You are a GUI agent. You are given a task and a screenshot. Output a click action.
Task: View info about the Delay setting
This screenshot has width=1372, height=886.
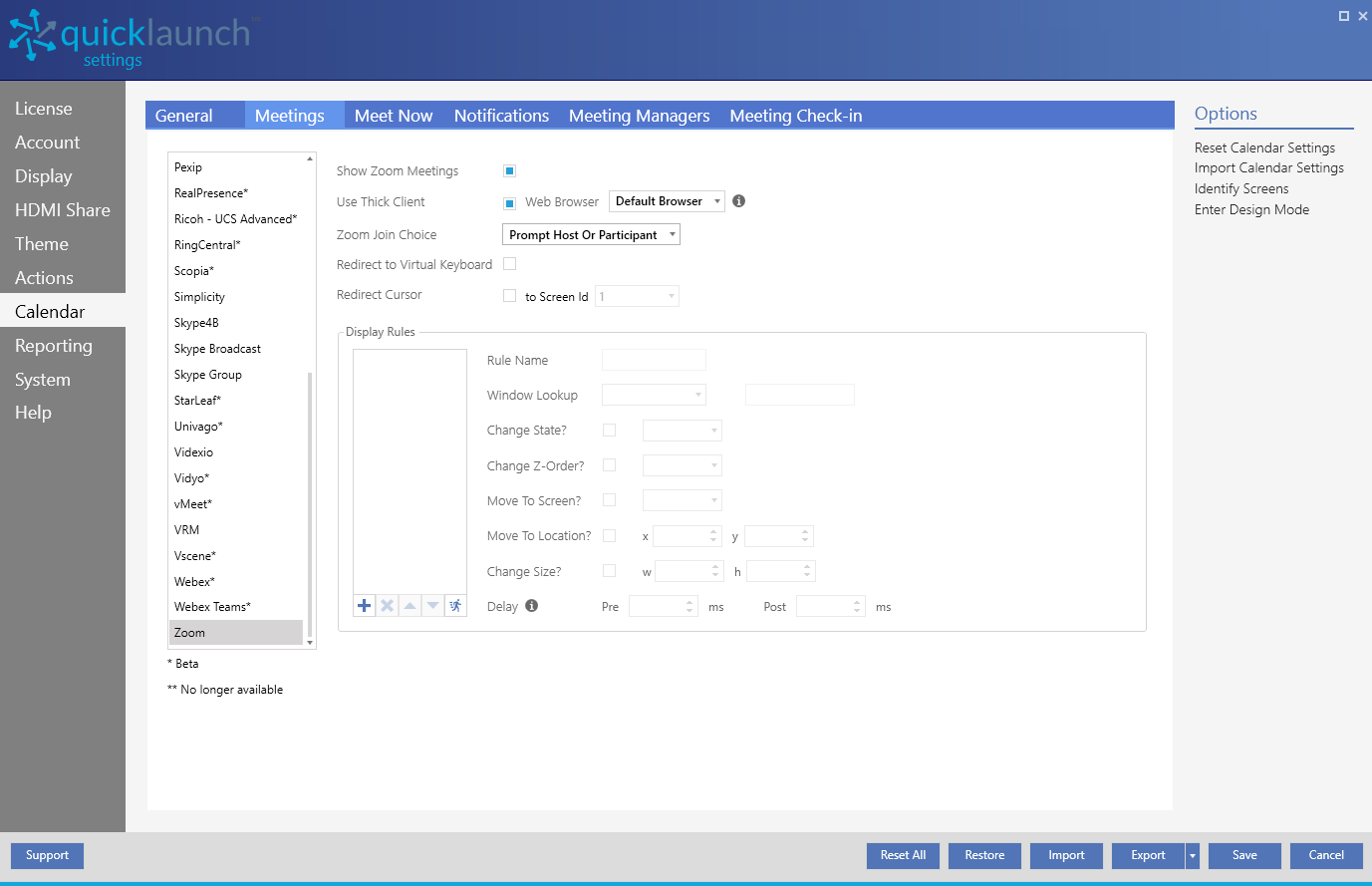[x=532, y=605]
